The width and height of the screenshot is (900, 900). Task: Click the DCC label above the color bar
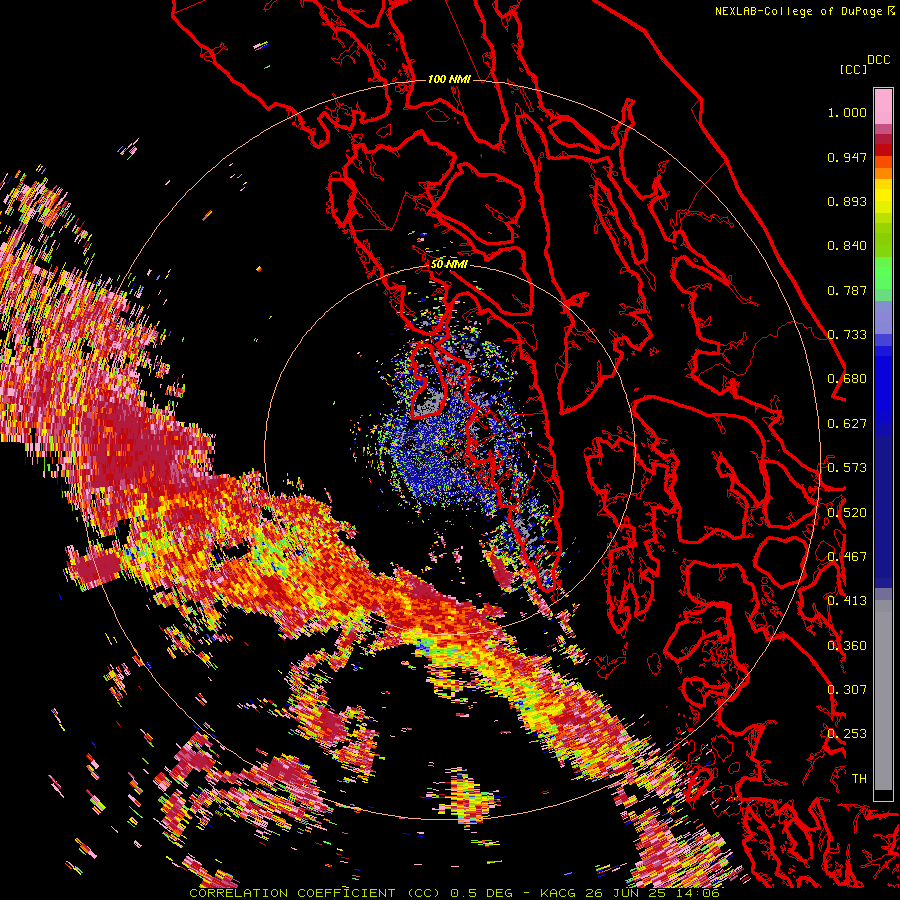pos(878,60)
